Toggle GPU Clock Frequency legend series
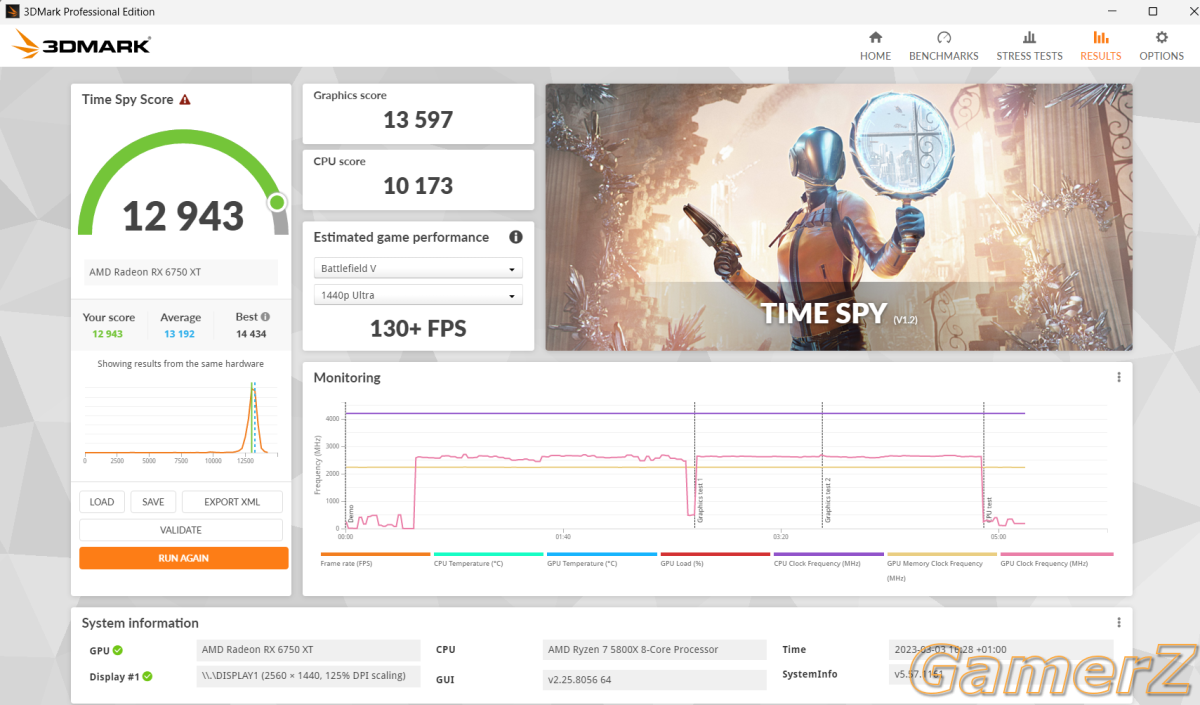Screen dimensions: 1200x705 1056,560
